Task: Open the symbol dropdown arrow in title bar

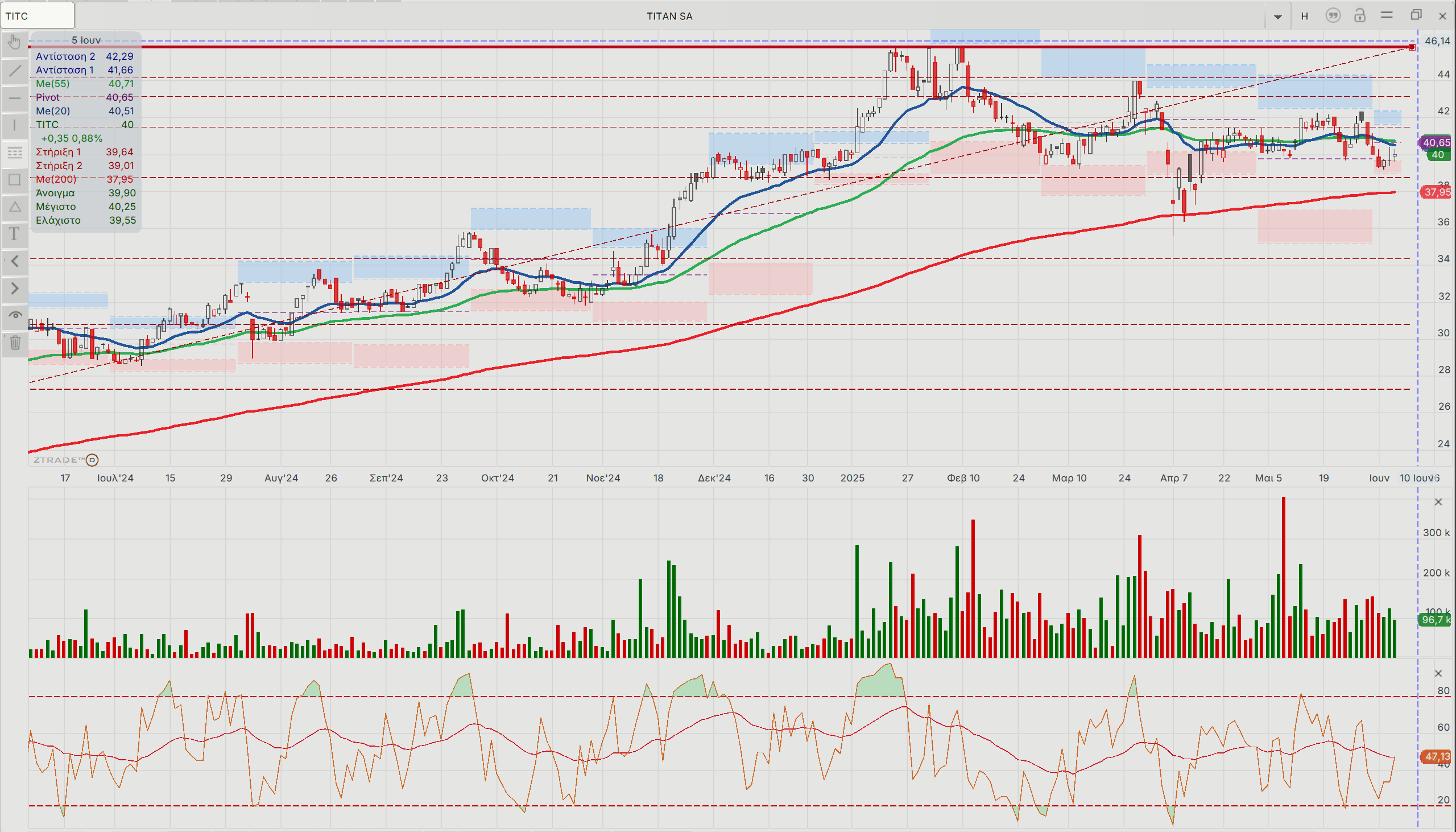Action: tap(1278, 17)
